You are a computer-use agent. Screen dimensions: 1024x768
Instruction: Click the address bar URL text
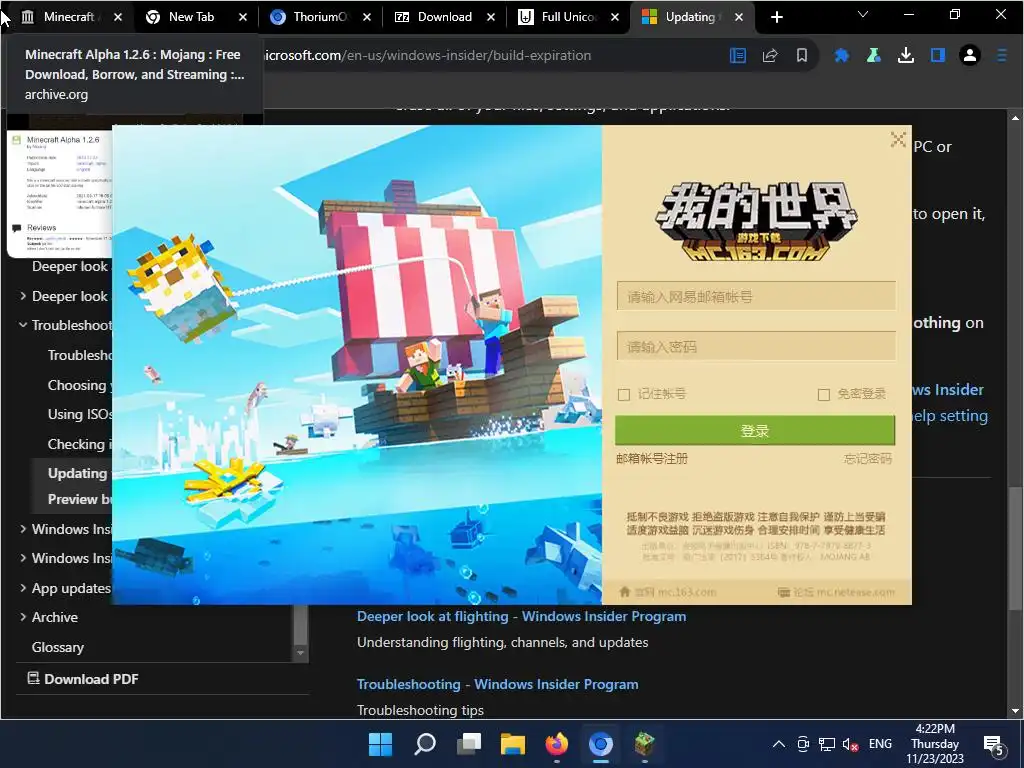(428, 56)
